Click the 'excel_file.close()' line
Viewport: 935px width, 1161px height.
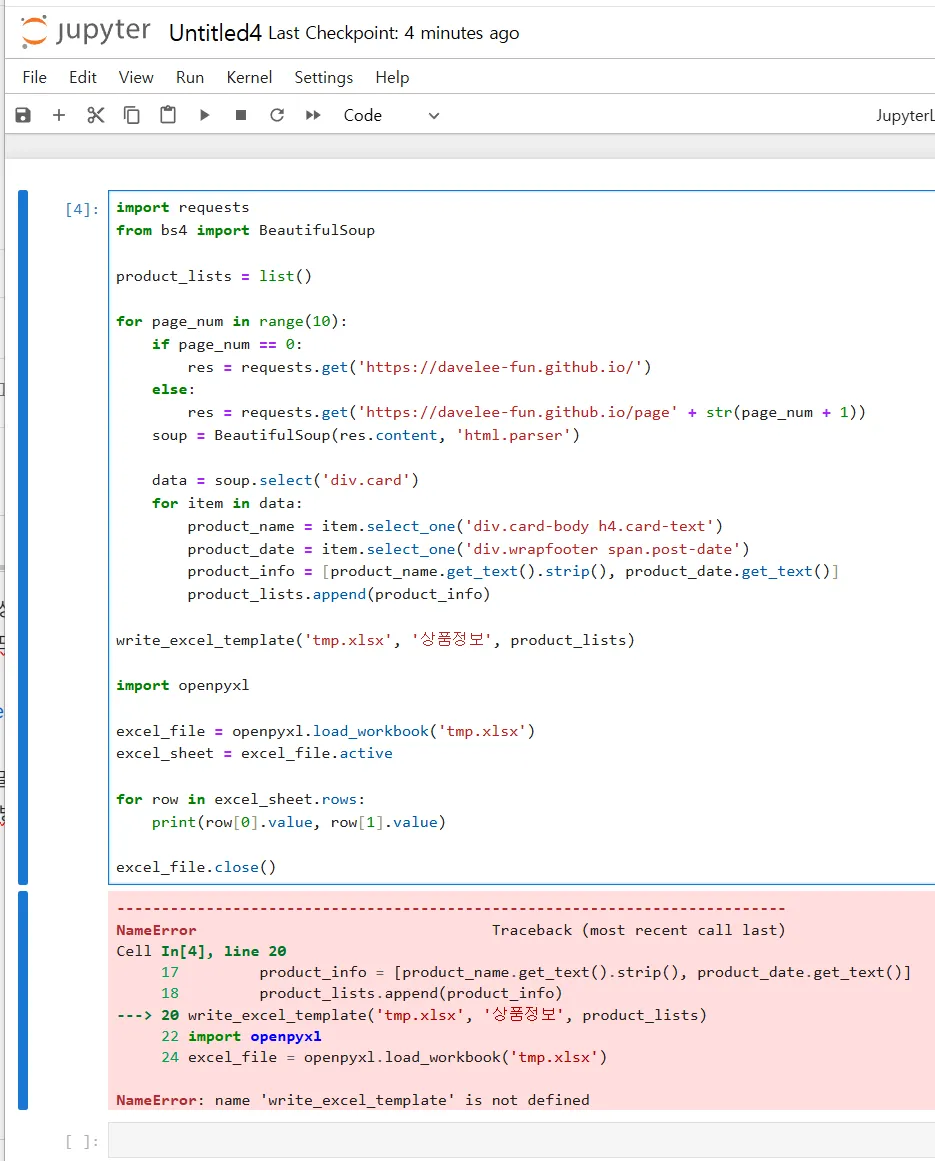pos(195,868)
